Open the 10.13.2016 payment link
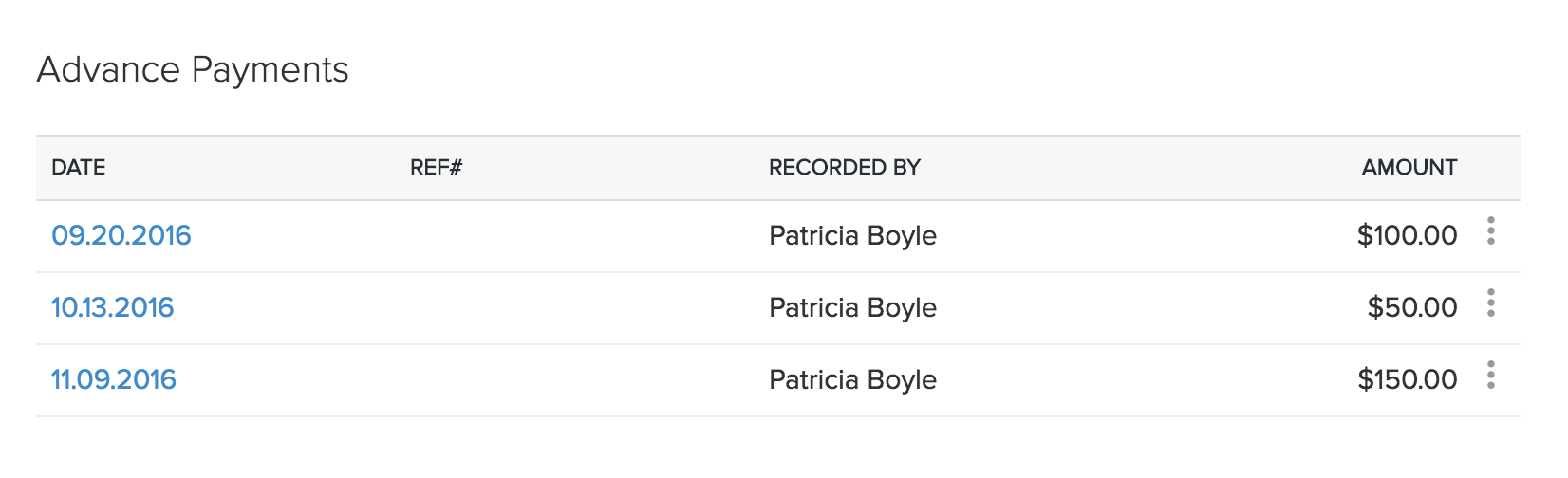1568x478 pixels. [113, 307]
